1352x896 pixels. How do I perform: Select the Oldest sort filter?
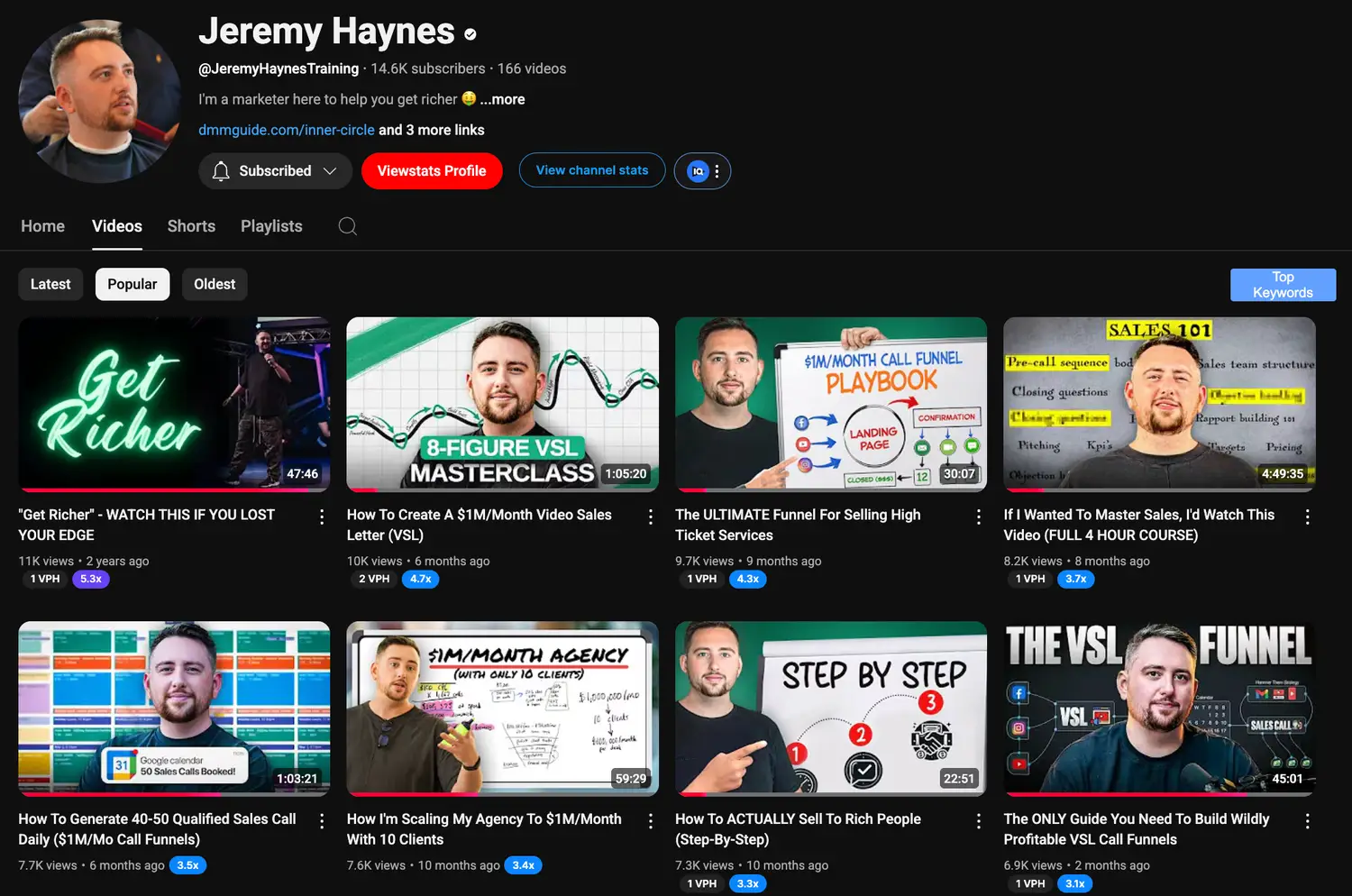point(215,284)
